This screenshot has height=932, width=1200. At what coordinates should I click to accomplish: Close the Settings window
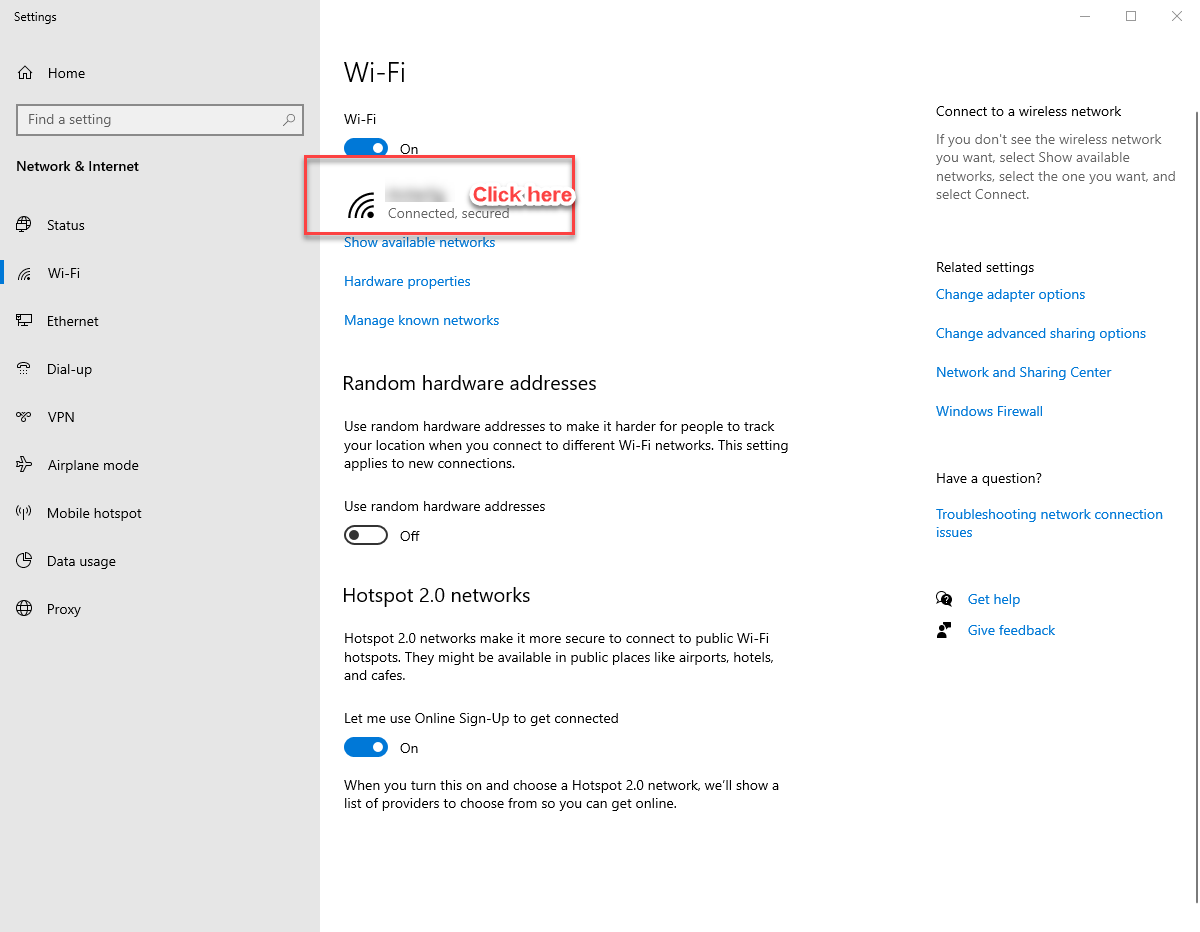[x=1177, y=16]
